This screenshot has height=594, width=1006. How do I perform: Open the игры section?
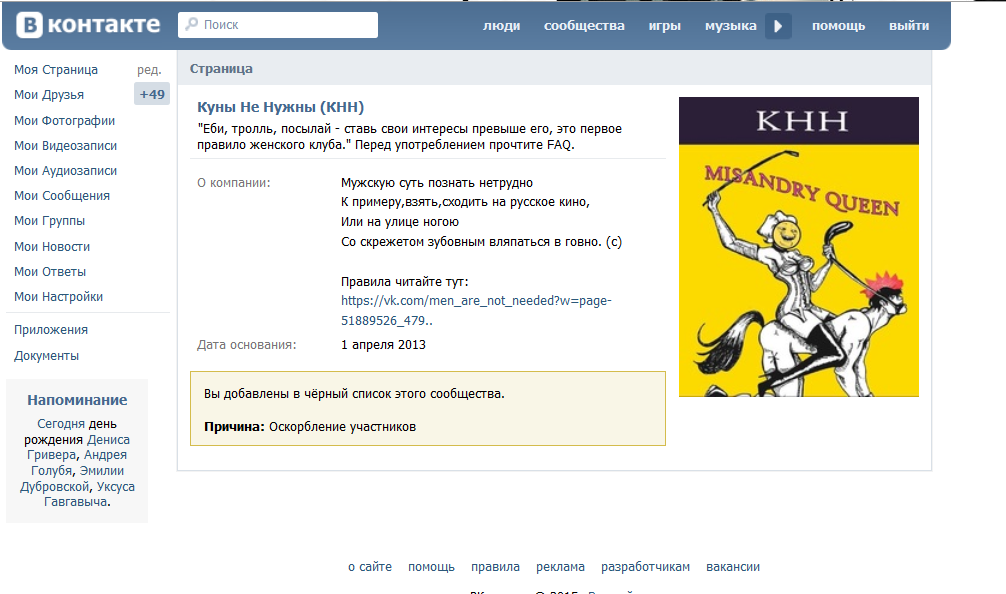pyautogui.click(x=665, y=26)
